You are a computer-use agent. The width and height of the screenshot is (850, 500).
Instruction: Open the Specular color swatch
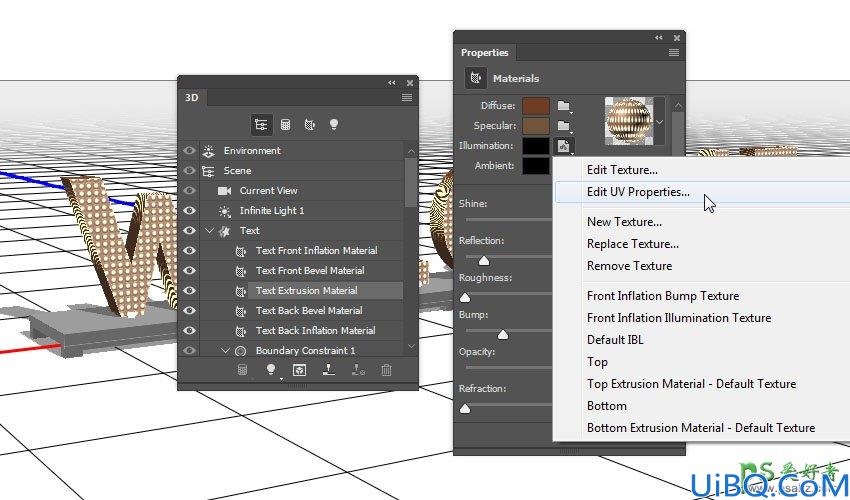point(536,126)
